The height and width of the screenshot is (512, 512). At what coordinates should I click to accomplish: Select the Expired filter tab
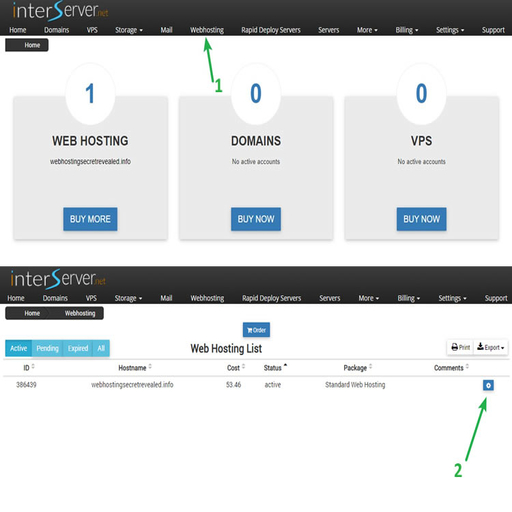tap(78, 348)
